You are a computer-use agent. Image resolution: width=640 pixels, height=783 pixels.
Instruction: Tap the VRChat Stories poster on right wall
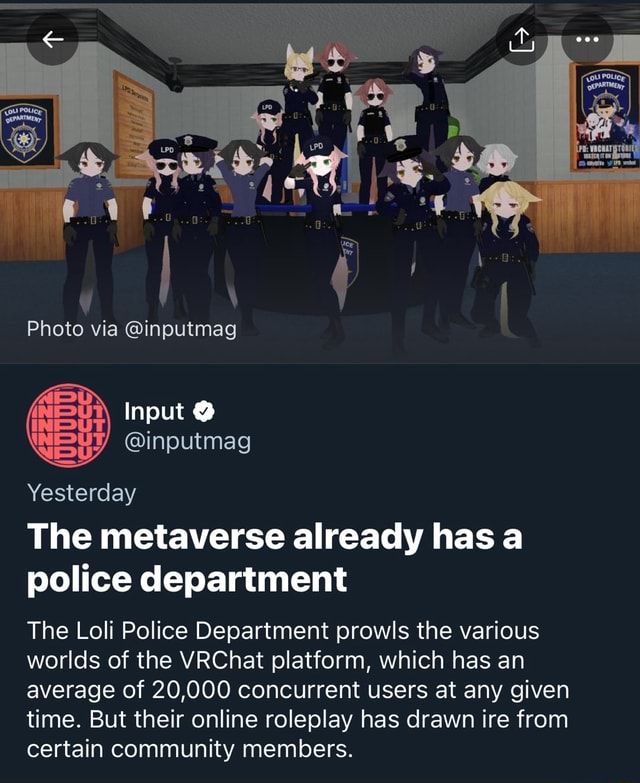[x=605, y=117]
